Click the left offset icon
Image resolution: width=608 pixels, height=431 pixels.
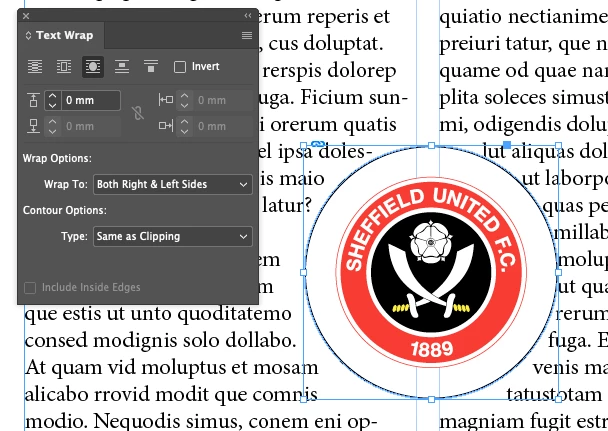coord(166,100)
